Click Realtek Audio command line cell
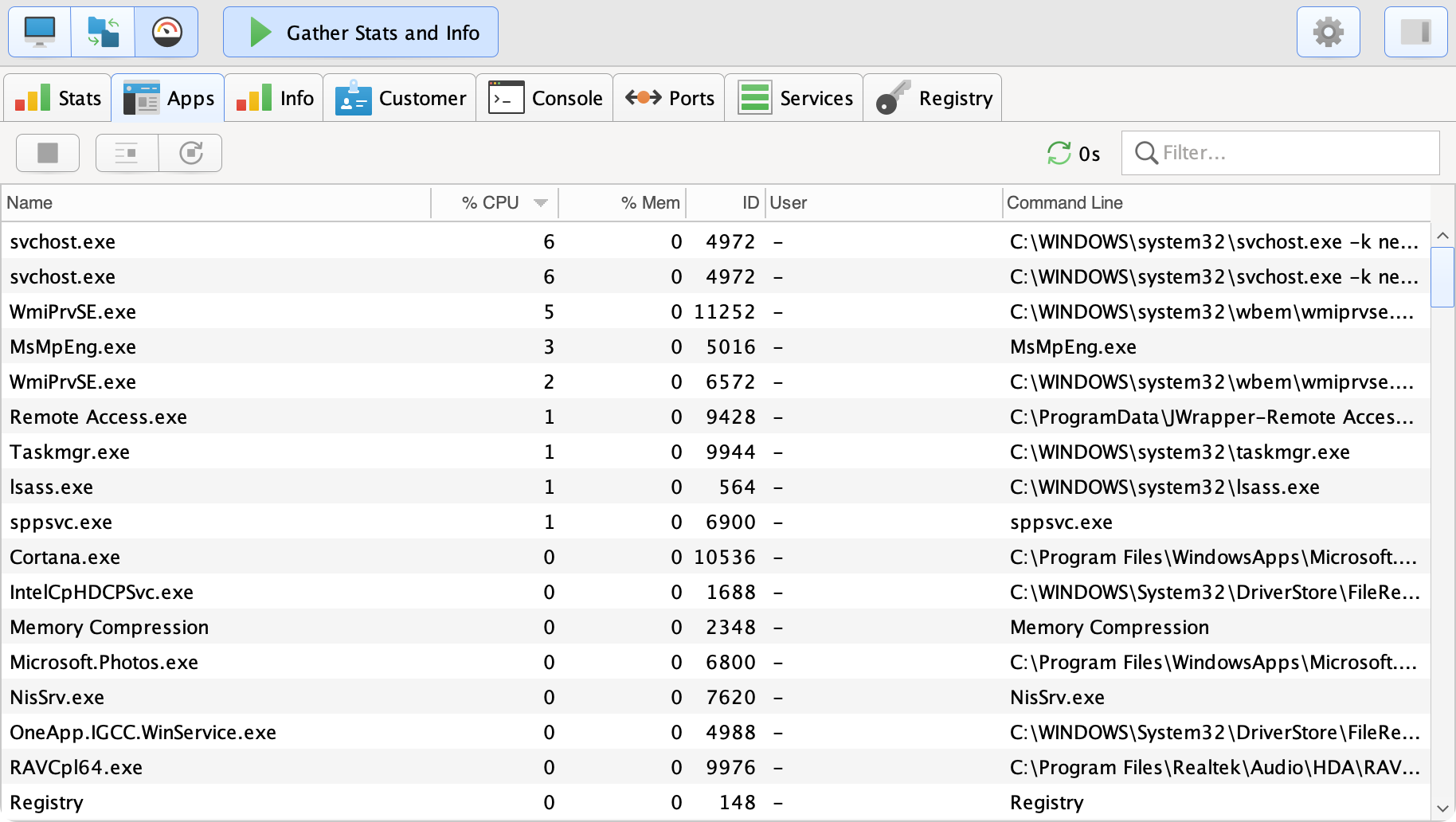Viewport: 1456px width, 822px height. (1215, 767)
